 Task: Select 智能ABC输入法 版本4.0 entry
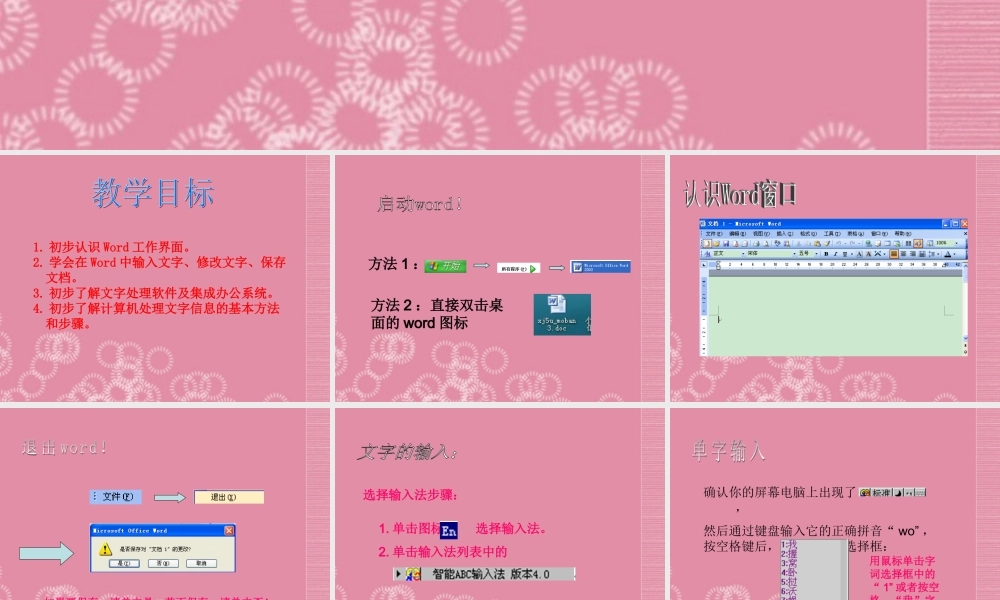pyautogui.click(x=485, y=574)
